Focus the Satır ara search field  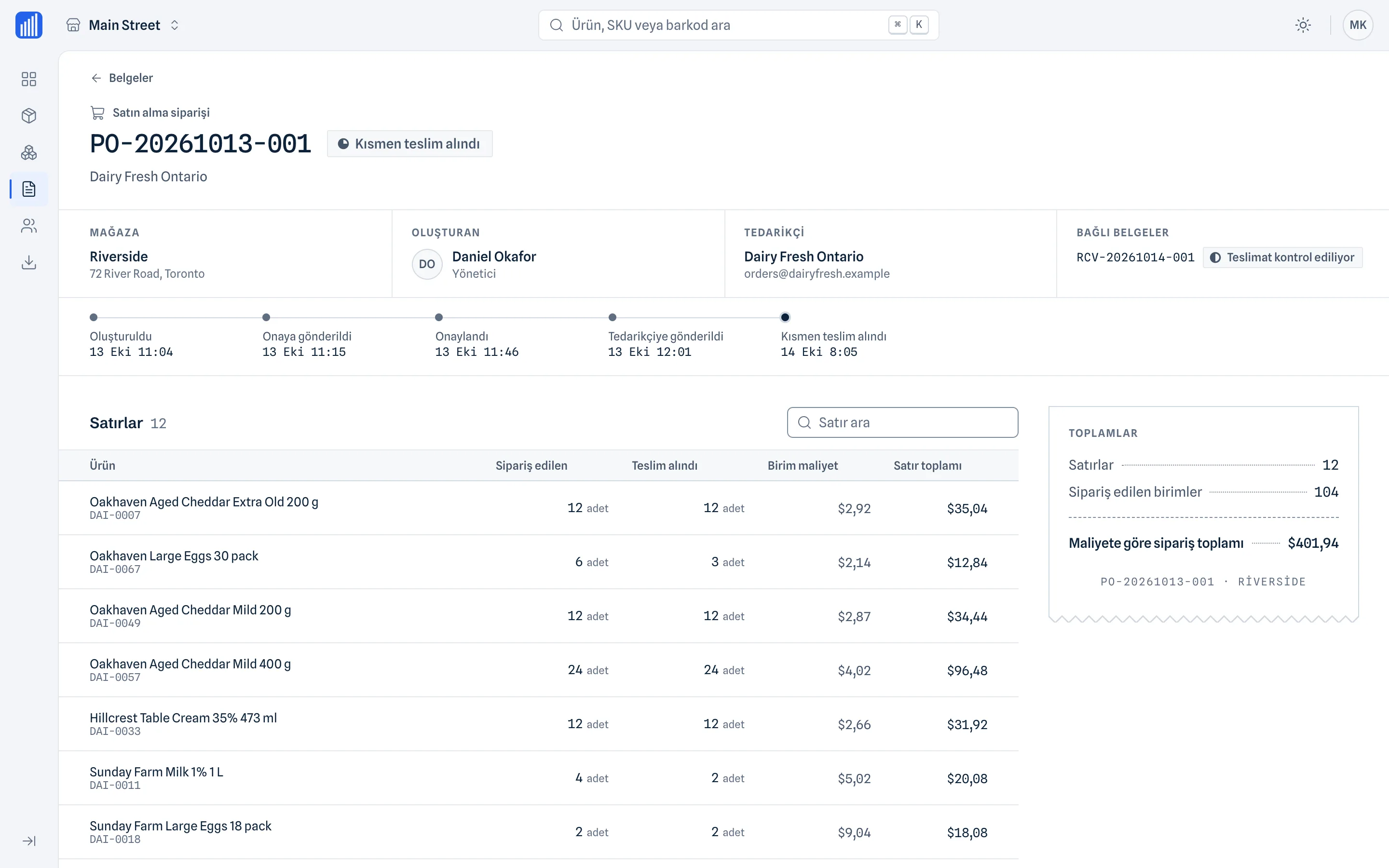(x=902, y=422)
